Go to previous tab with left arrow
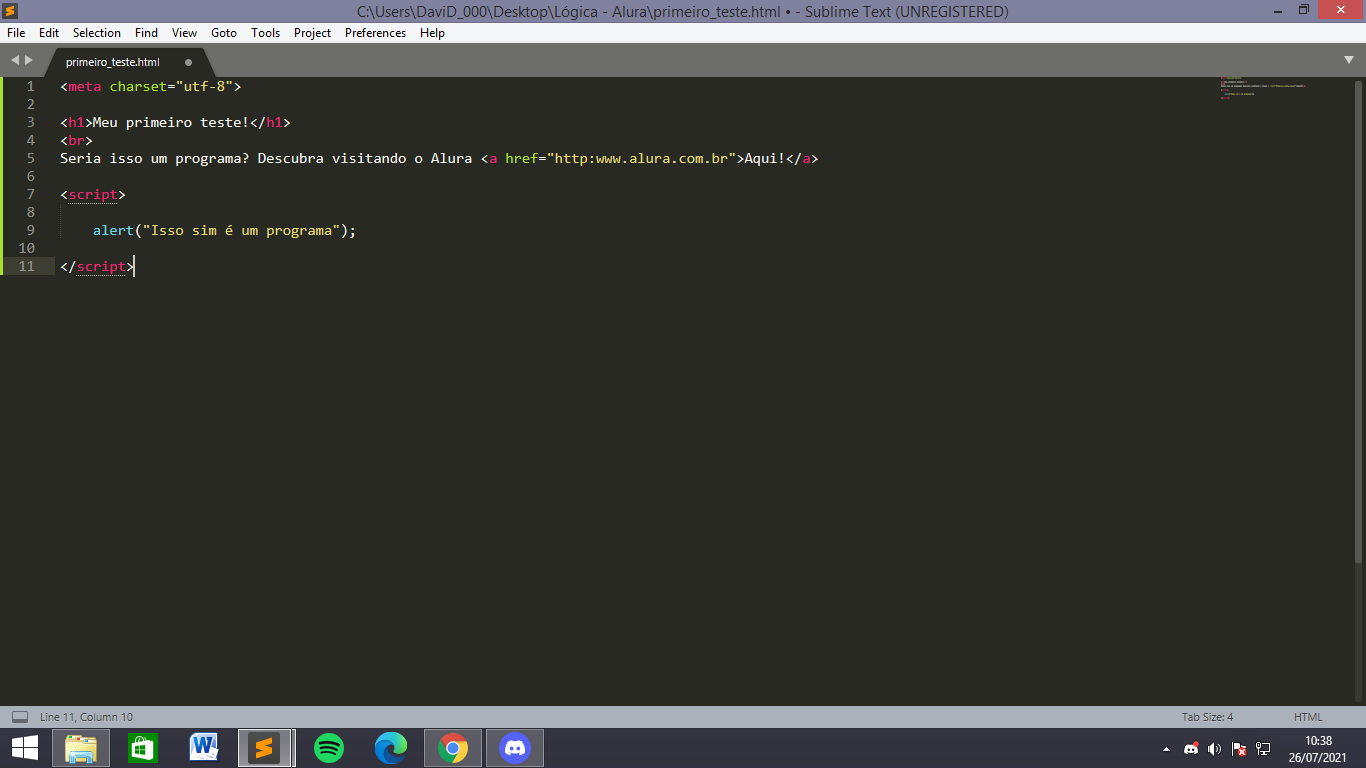The height and width of the screenshot is (768, 1366). pos(15,61)
